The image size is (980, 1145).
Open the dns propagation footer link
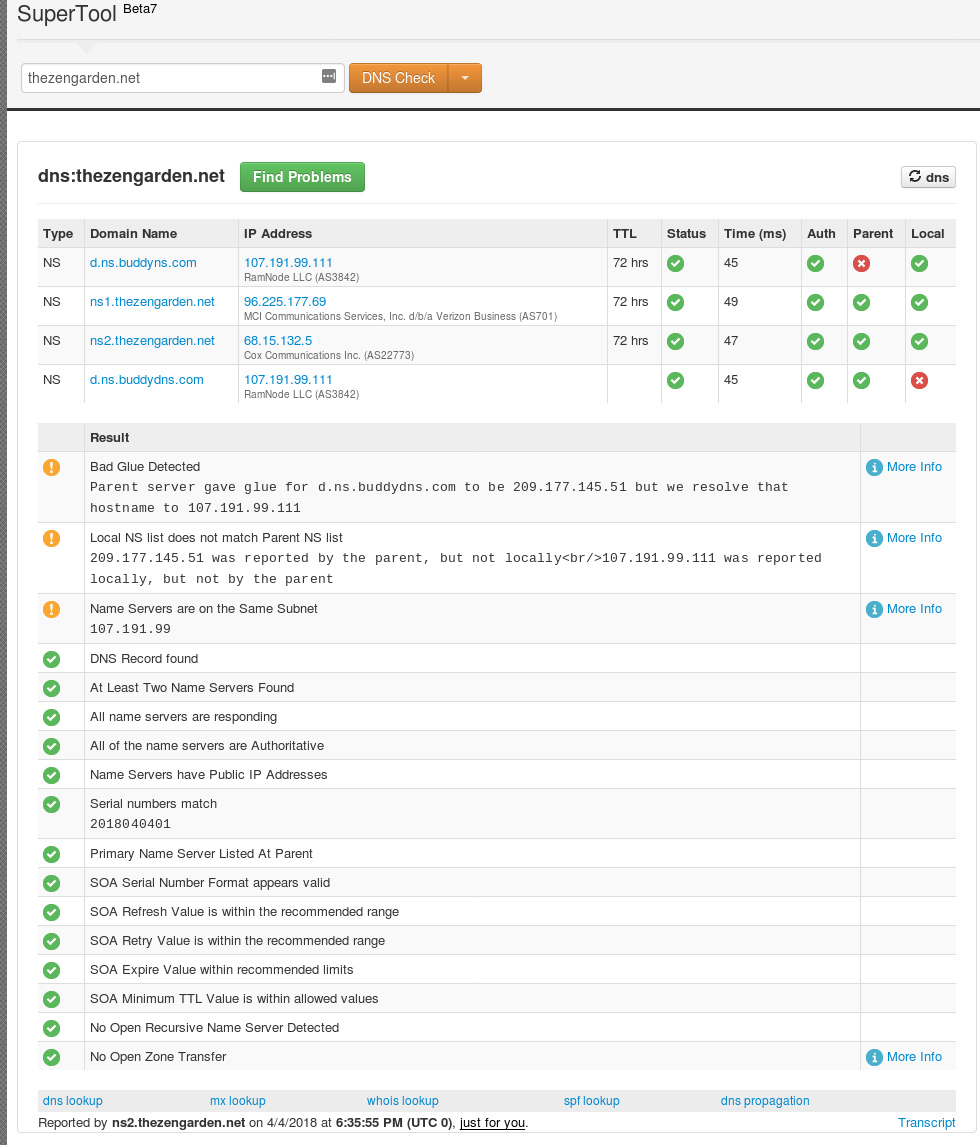click(x=765, y=1100)
